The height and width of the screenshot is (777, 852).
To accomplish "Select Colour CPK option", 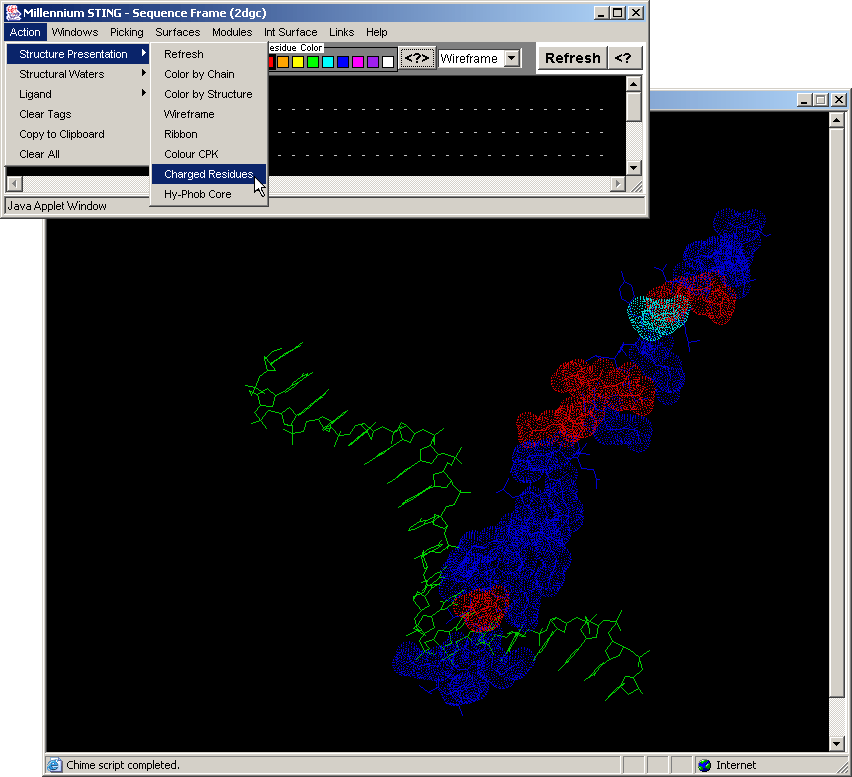I will click(209, 154).
